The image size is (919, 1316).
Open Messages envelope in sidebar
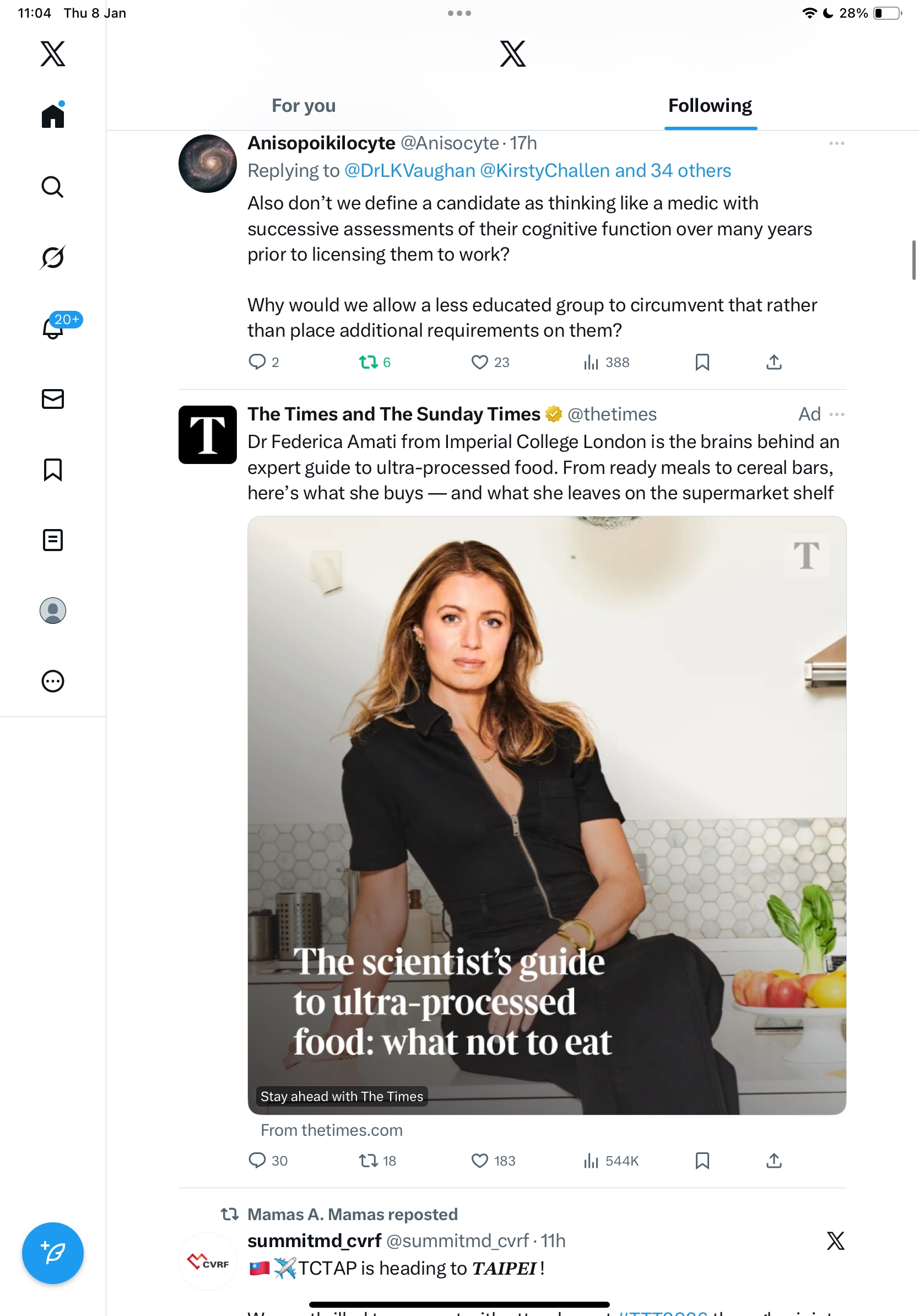pyautogui.click(x=53, y=399)
